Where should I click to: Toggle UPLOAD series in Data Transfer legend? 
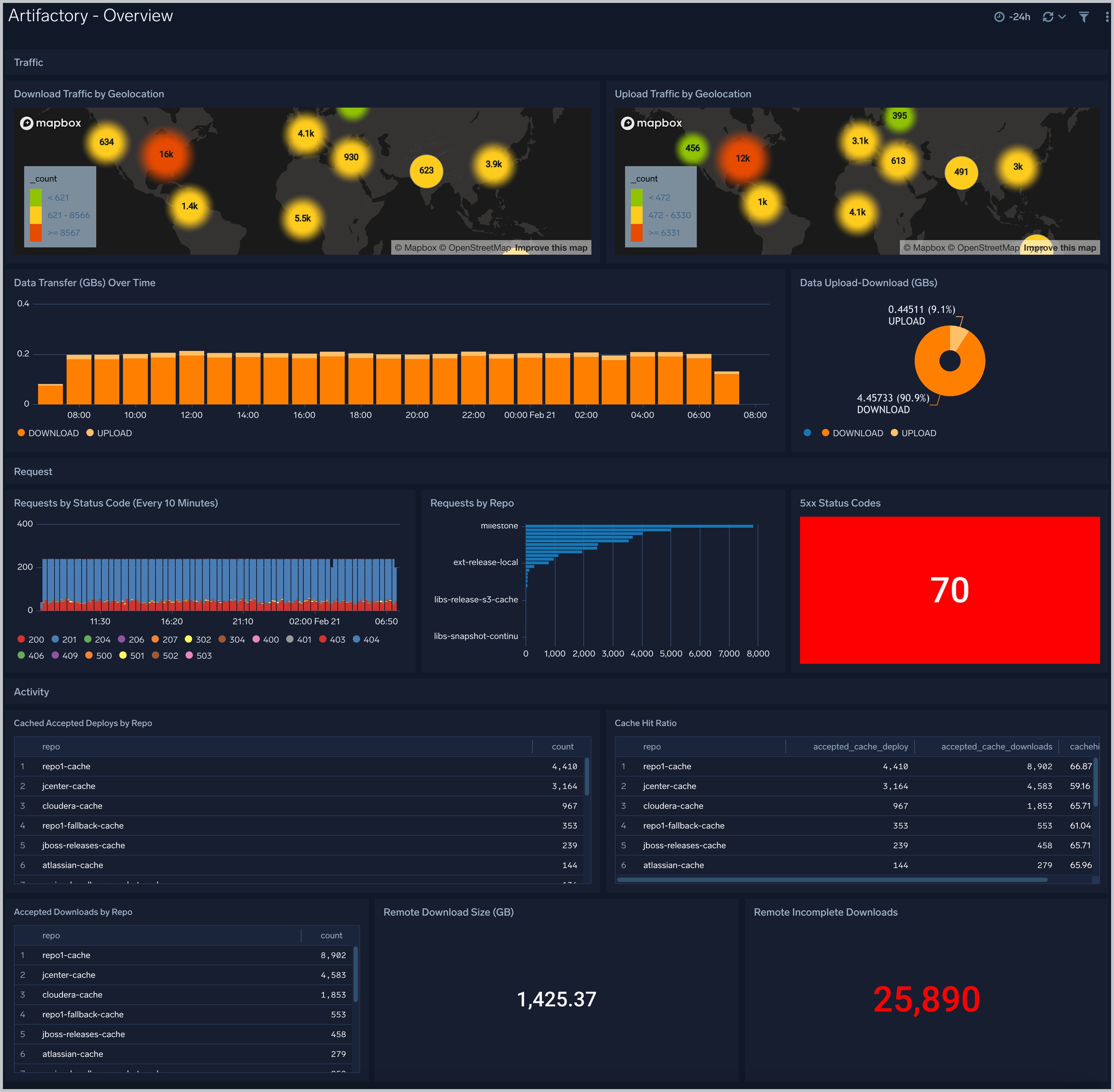tap(109, 433)
